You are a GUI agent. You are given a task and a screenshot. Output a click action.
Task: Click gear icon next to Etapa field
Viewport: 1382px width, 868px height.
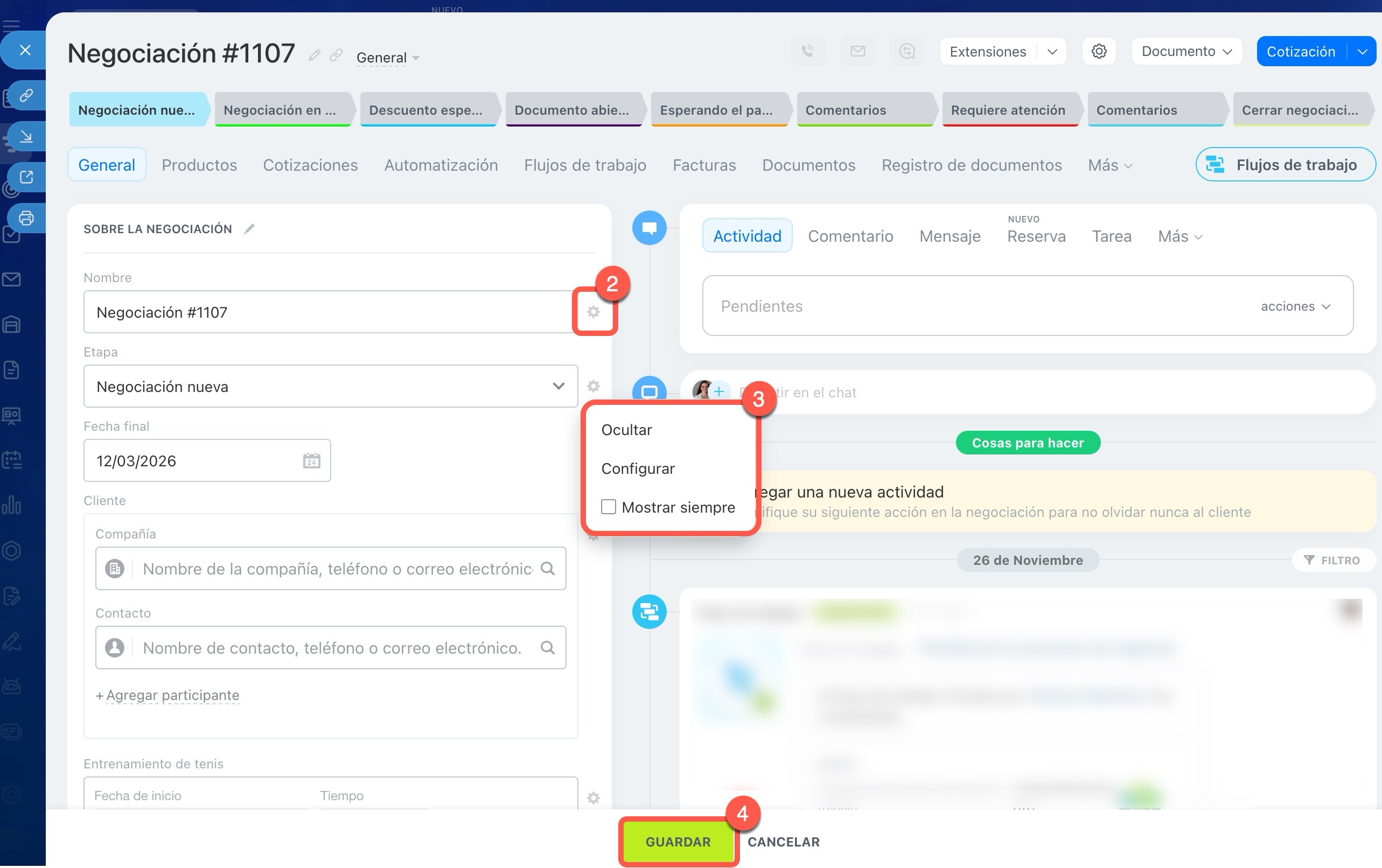click(x=593, y=386)
